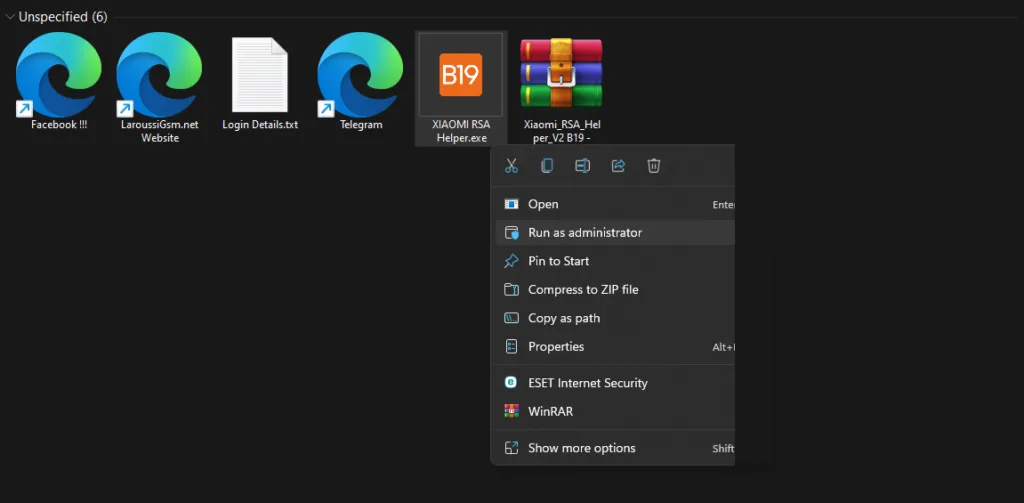
Task: Click the Rename icon in context menu
Action: coord(583,166)
